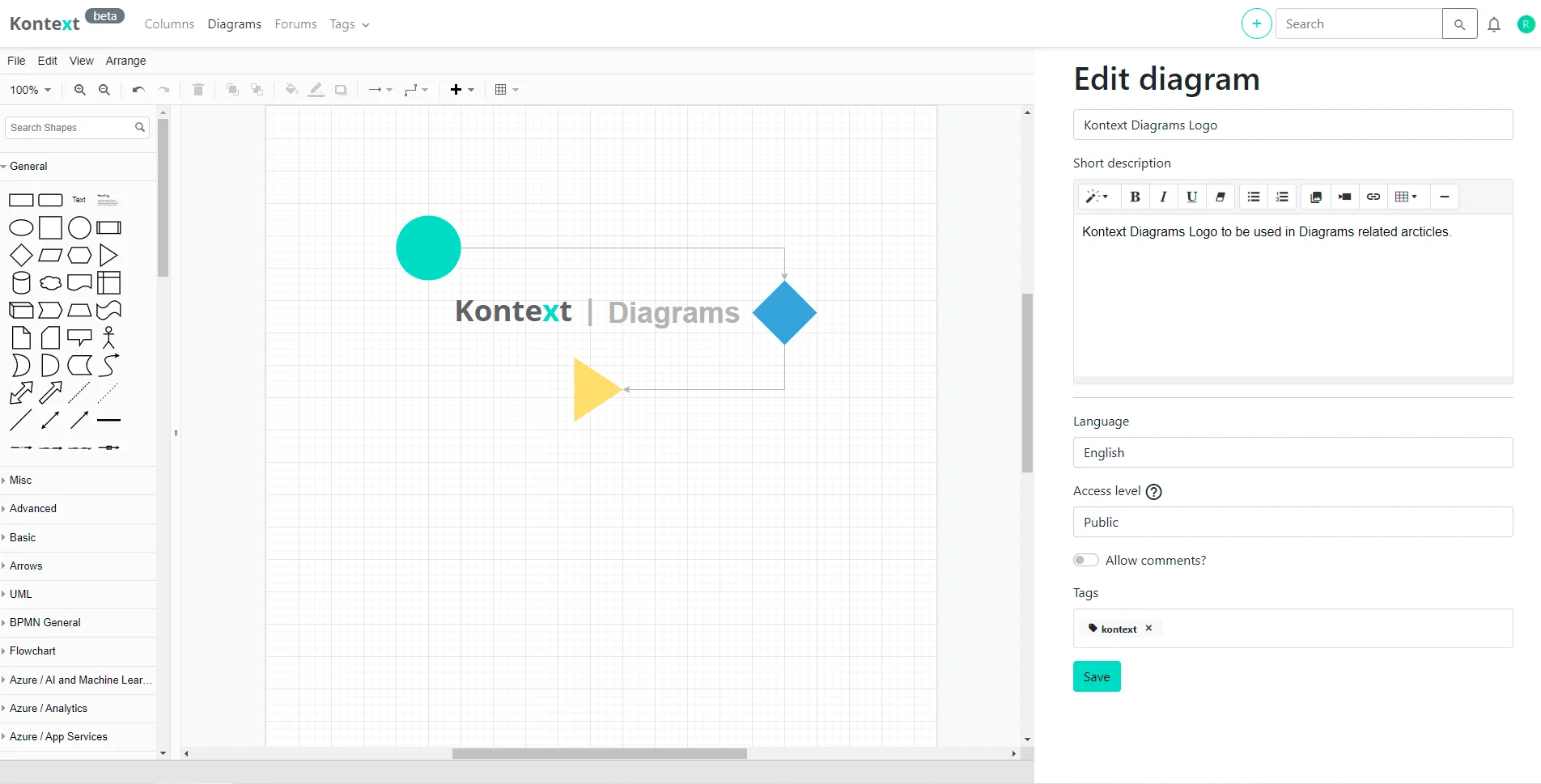This screenshot has width=1541, height=784.
Task: Open the 100% zoom level dropdown
Action: (x=31, y=90)
